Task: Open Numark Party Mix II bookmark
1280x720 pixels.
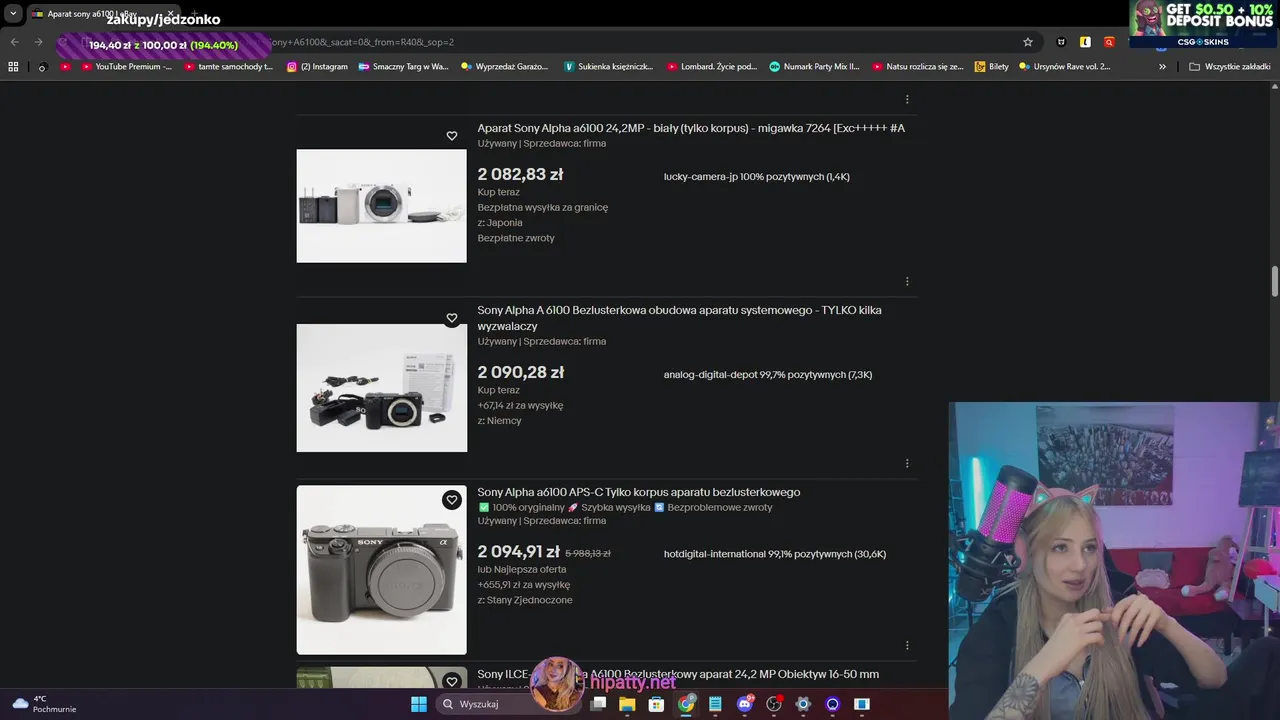Action: [814, 67]
